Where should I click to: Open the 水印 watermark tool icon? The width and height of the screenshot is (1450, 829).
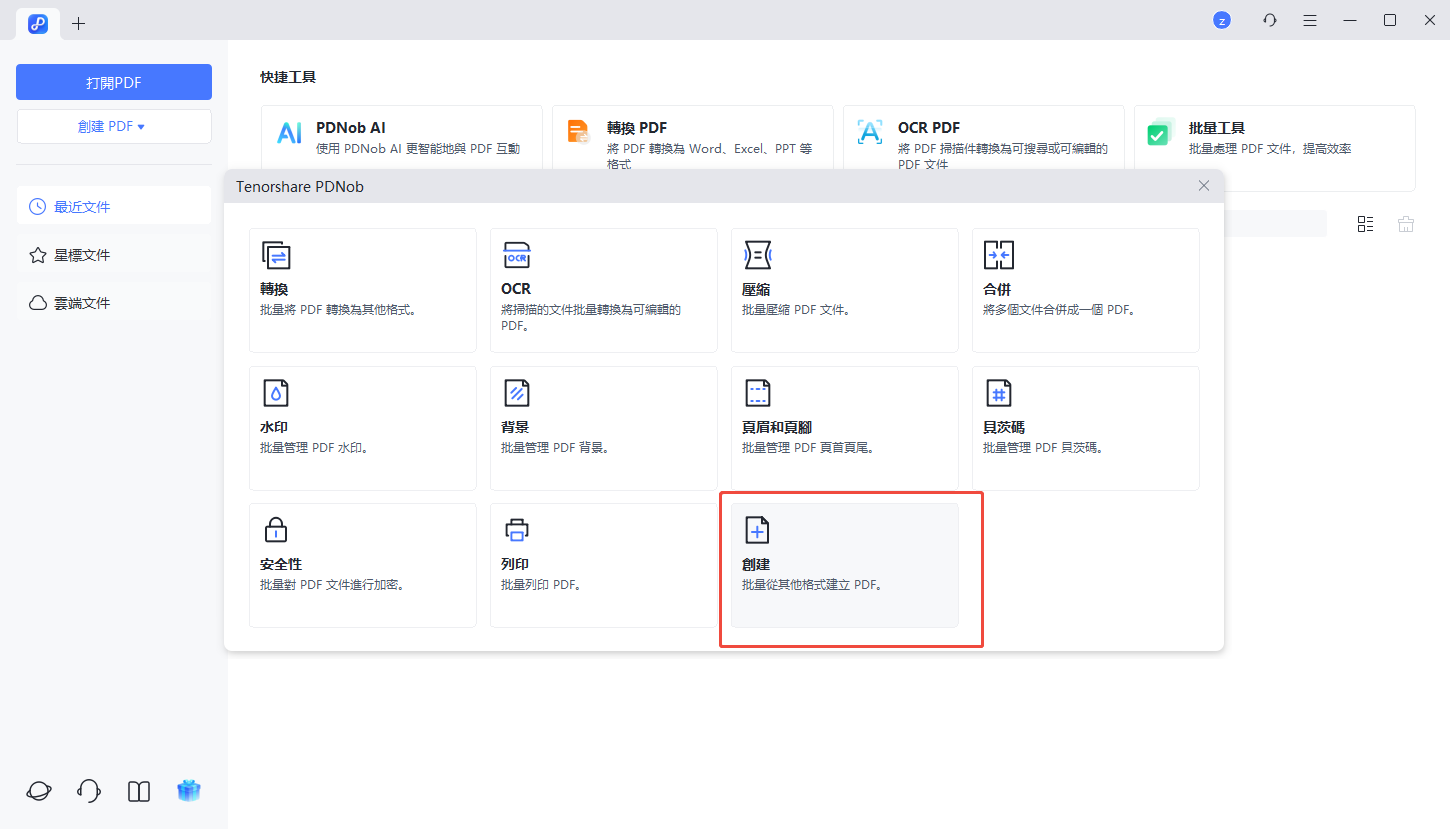tap(275, 393)
